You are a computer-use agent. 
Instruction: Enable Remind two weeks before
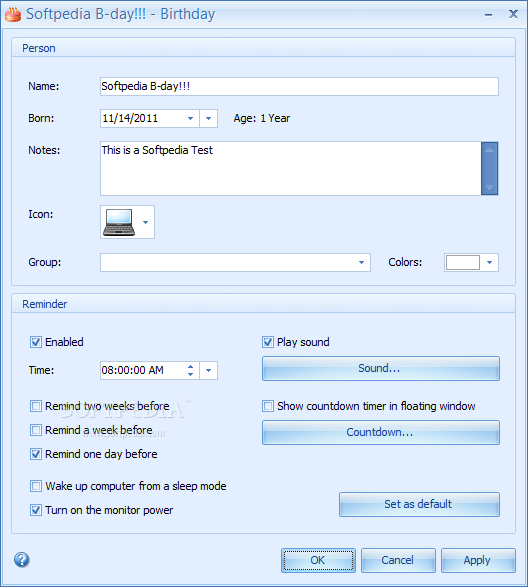tap(36, 406)
